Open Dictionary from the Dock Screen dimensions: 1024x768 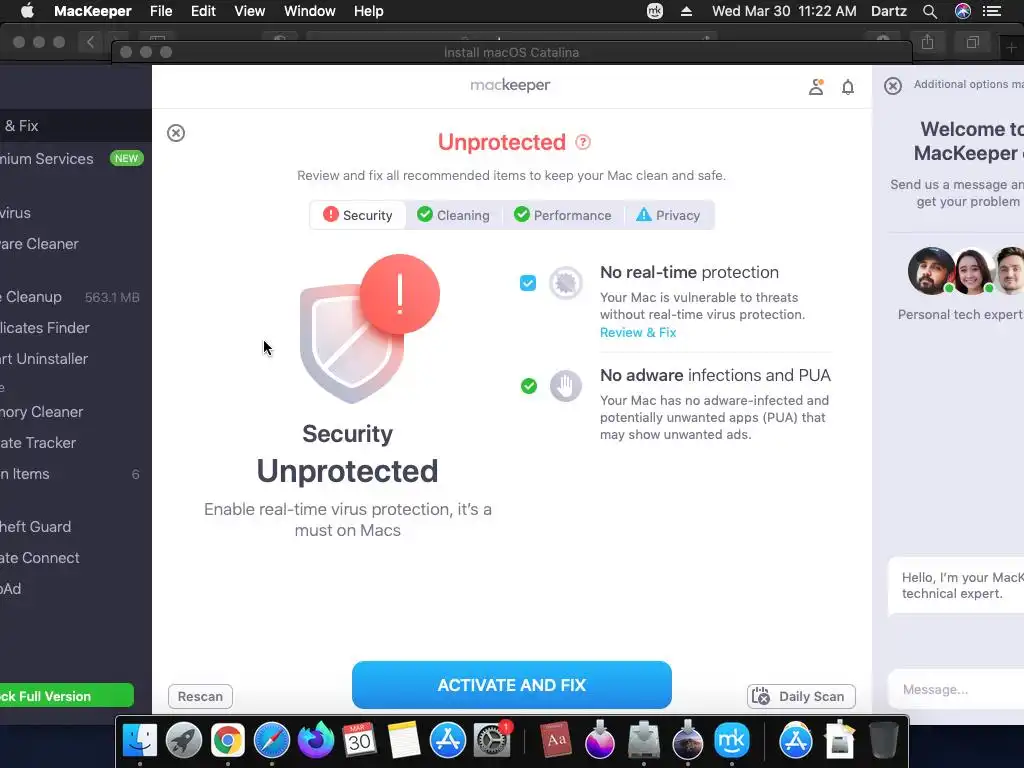tap(556, 740)
